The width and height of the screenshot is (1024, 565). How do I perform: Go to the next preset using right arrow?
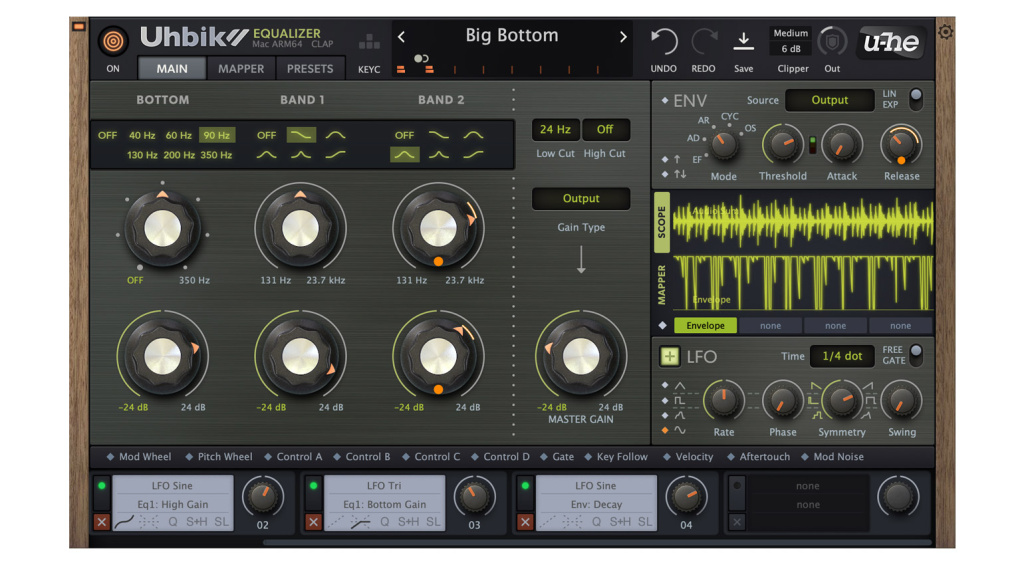pos(623,37)
